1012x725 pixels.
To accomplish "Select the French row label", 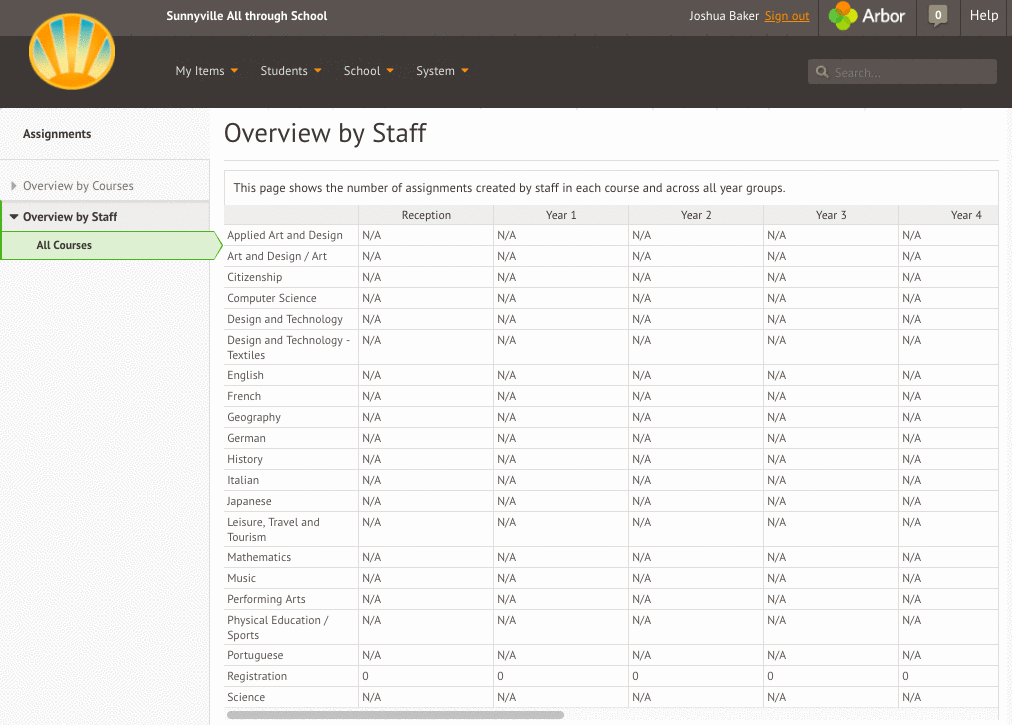I will point(244,396).
